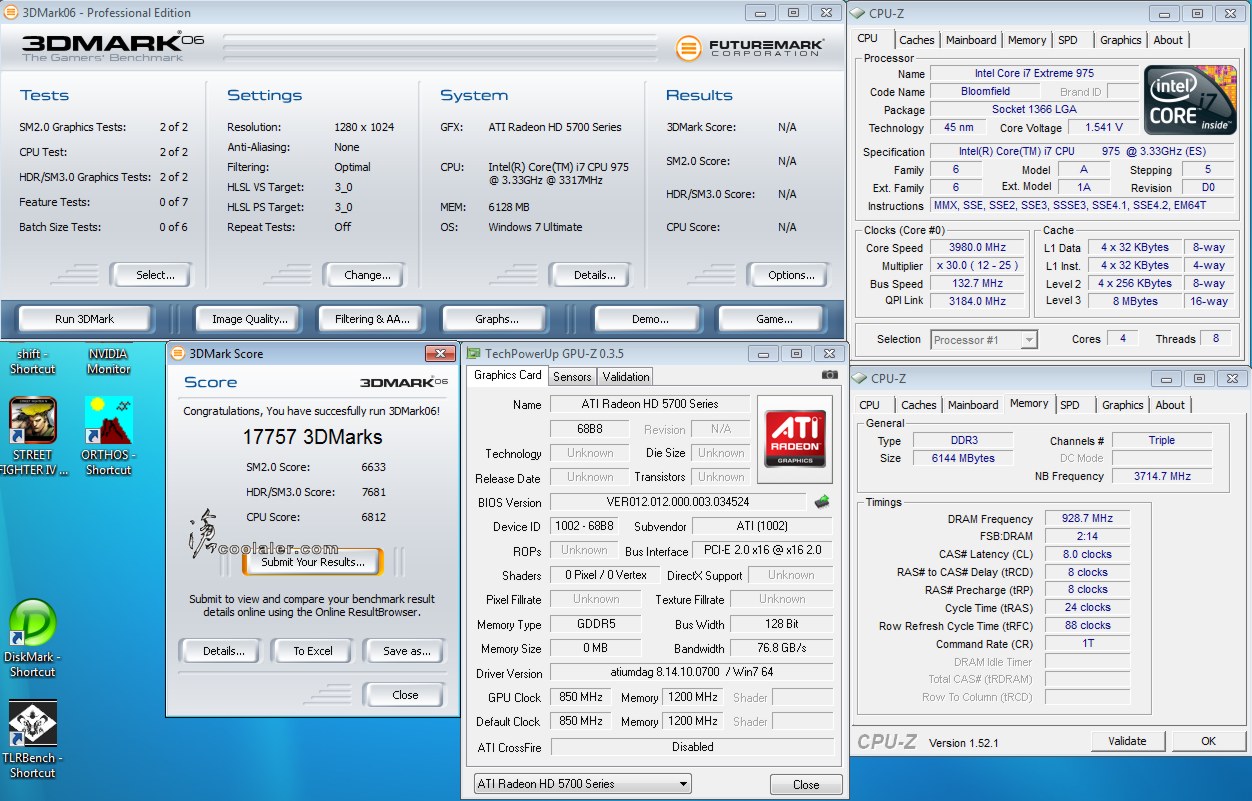This screenshot has height=801, width=1252.
Task: Switch to CPU tab in lower CPU-Z
Action: coord(870,405)
